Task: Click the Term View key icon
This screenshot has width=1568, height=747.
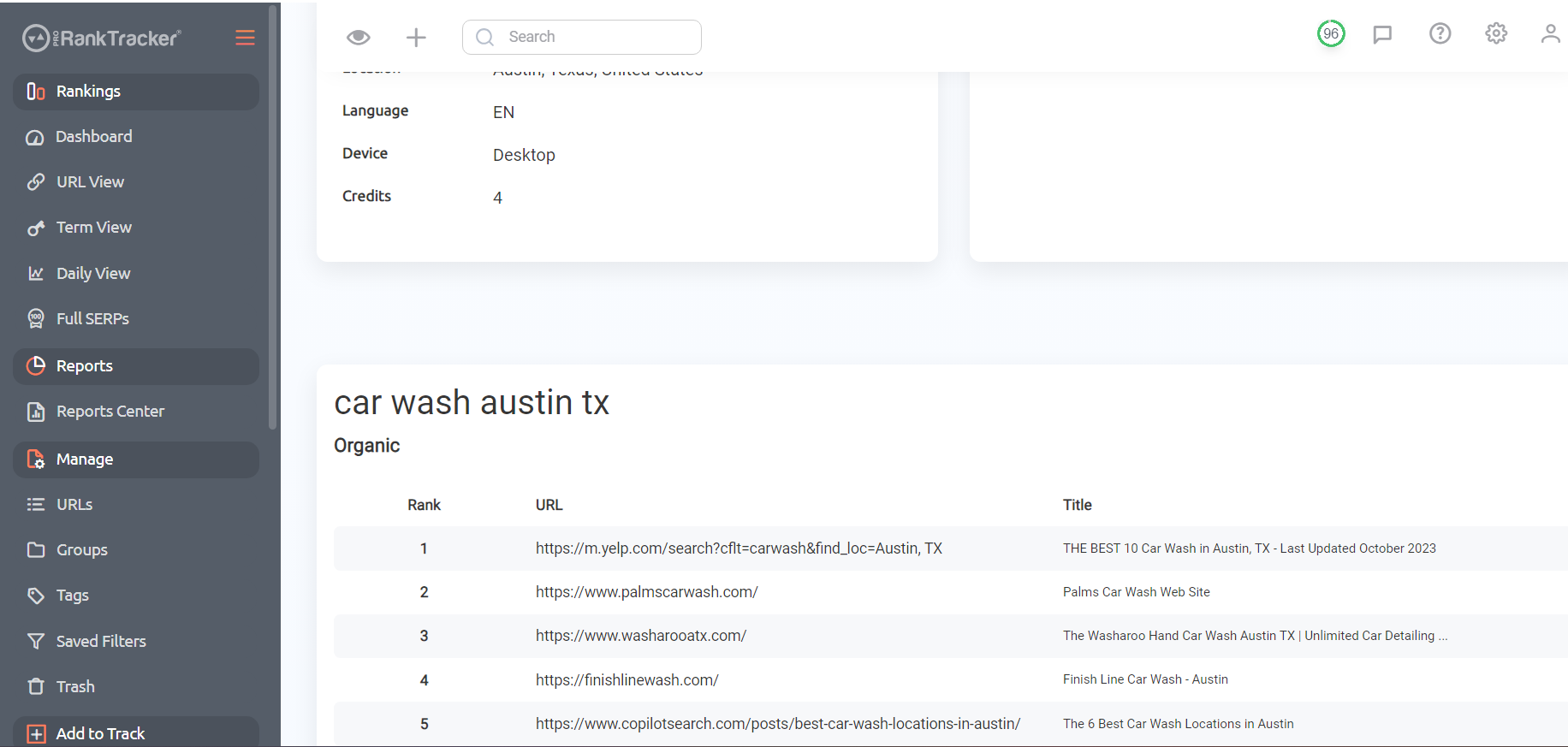Action: pos(36,228)
